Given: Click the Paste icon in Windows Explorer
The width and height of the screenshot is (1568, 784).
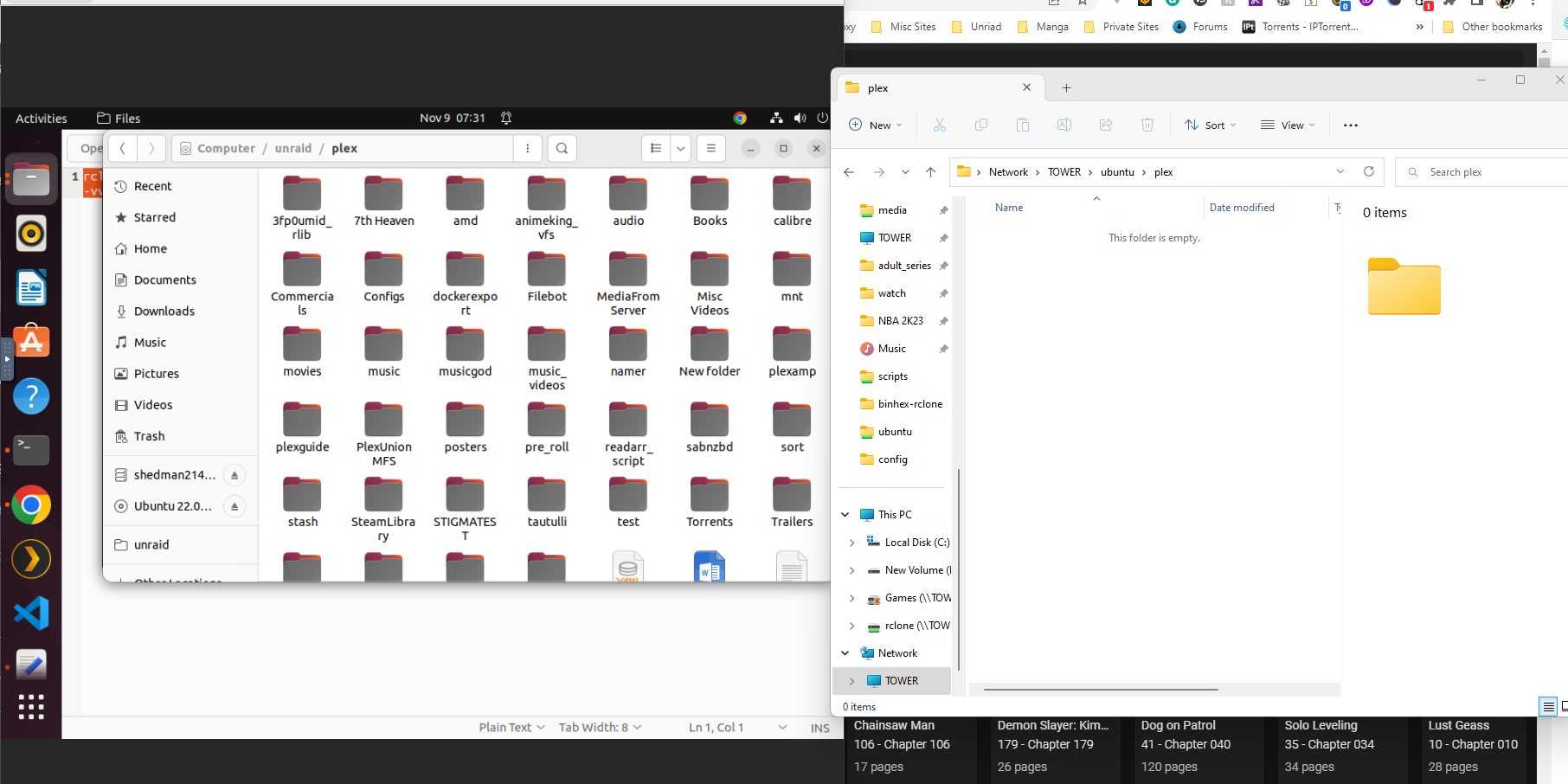Looking at the screenshot, I should [1023, 125].
